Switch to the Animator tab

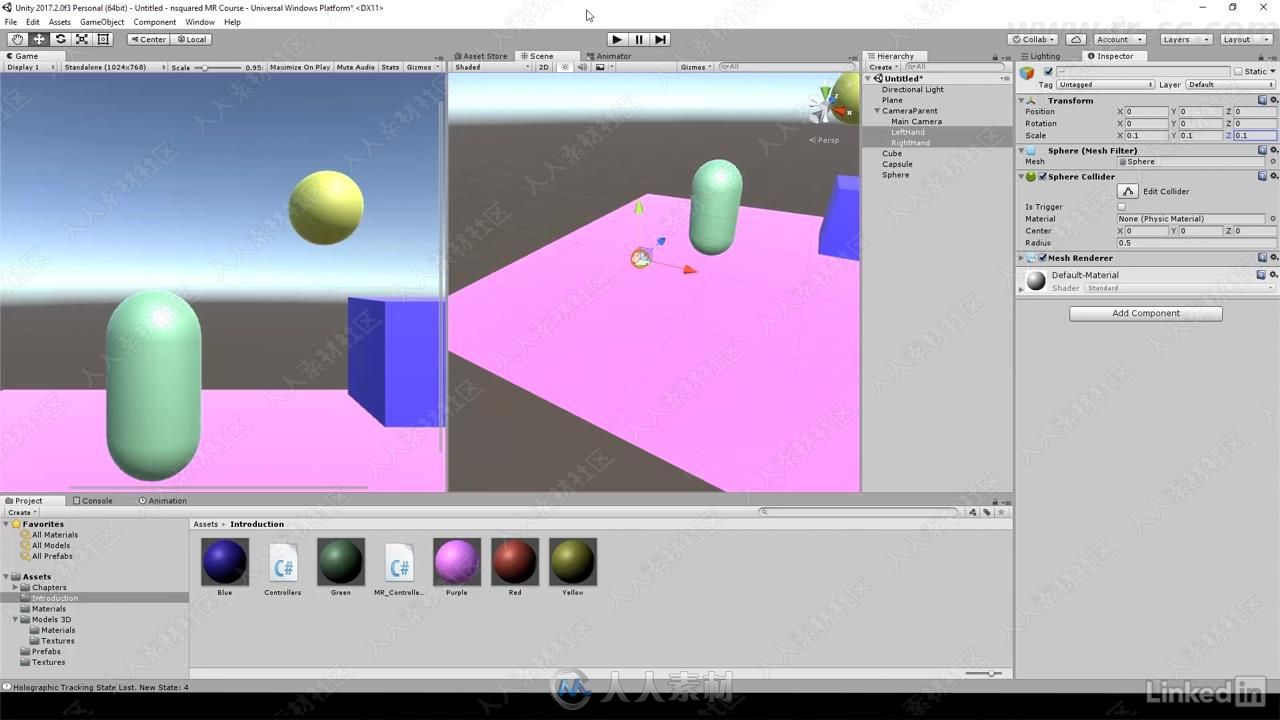coord(609,56)
